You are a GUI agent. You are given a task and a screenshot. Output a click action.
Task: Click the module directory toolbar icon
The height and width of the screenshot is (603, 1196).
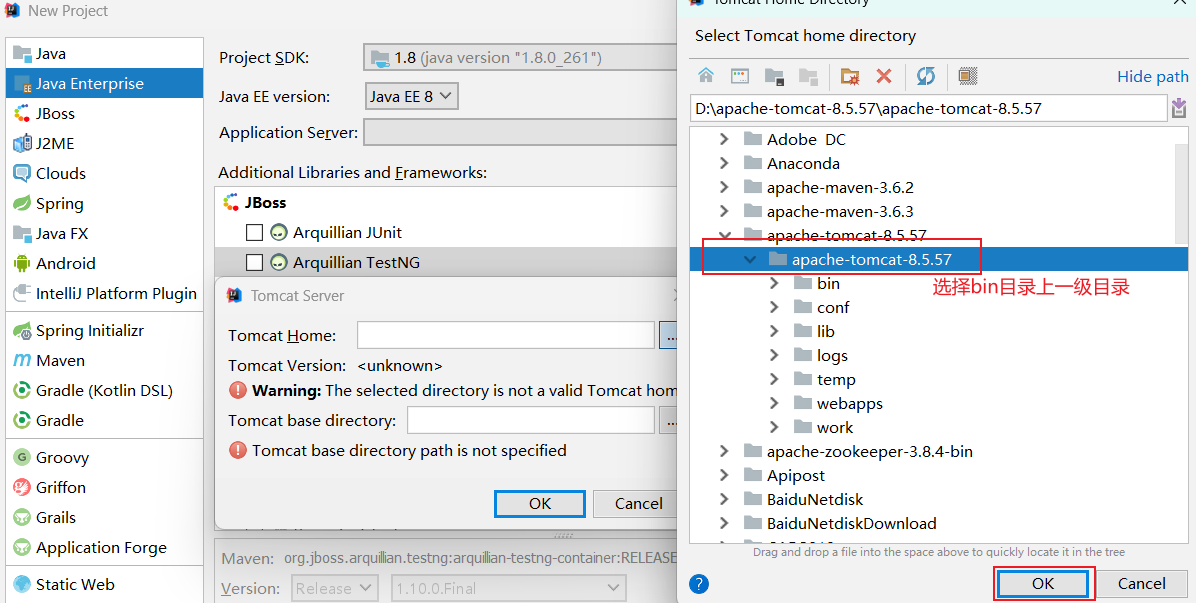[808, 76]
